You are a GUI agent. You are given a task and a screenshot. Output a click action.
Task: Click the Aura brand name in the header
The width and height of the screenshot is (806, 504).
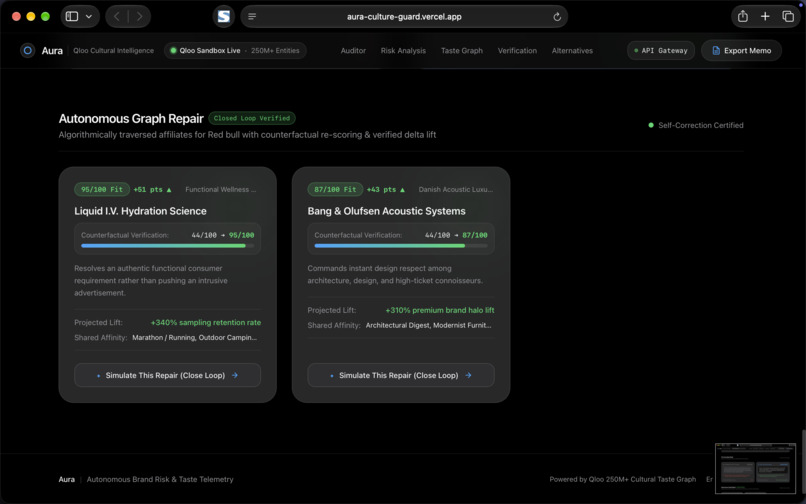pos(52,50)
